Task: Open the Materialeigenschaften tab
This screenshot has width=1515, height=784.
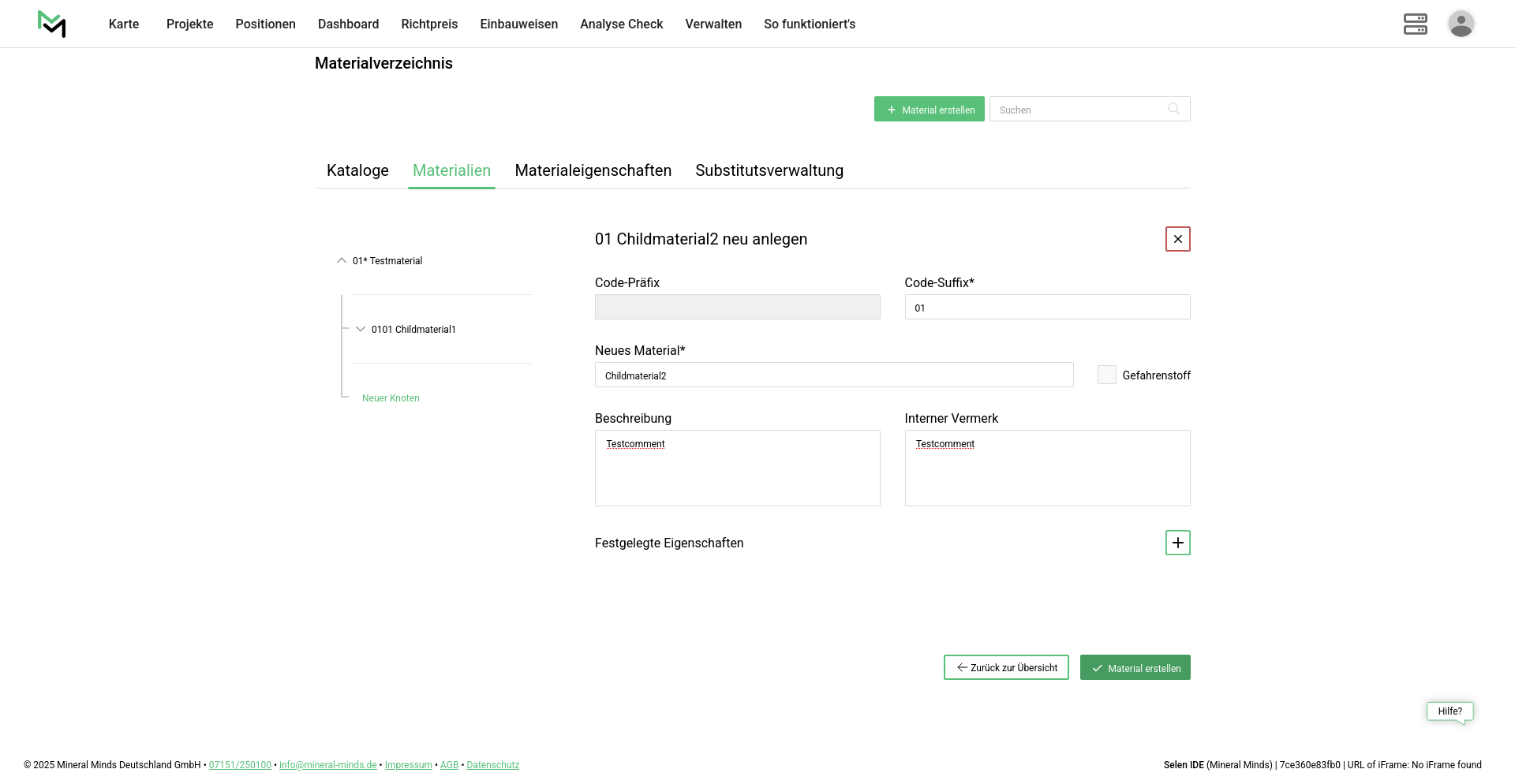Action: click(x=593, y=170)
